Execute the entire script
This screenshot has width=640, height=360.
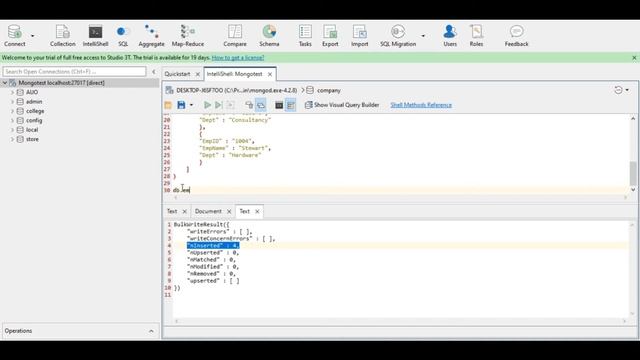tap(207, 105)
